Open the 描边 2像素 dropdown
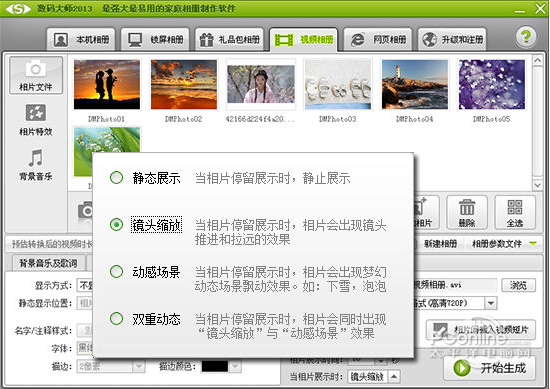Image resolution: width=550 pixels, height=389 pixels. (x=111, y=367)
